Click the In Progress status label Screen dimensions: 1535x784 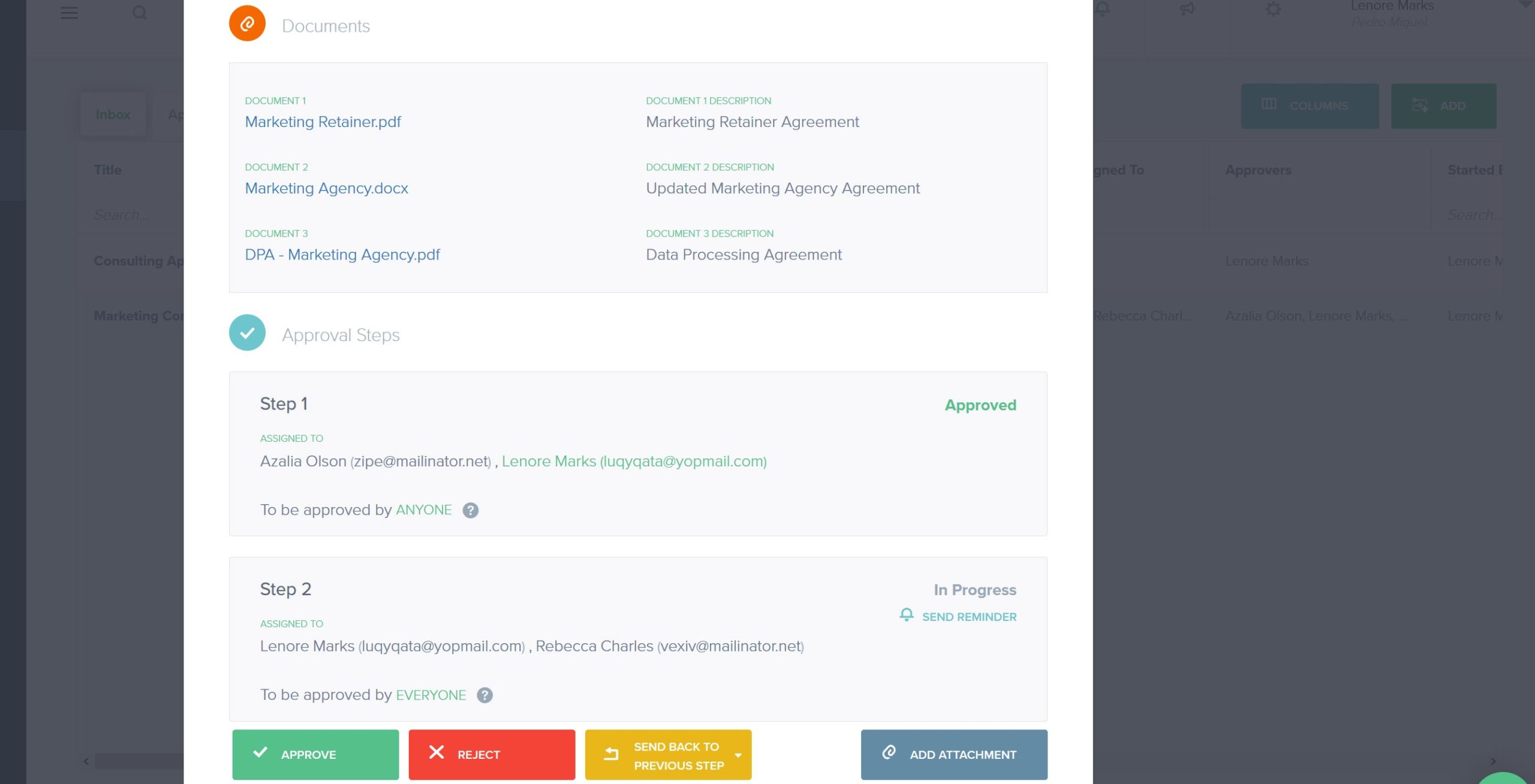tap(975, 590)
